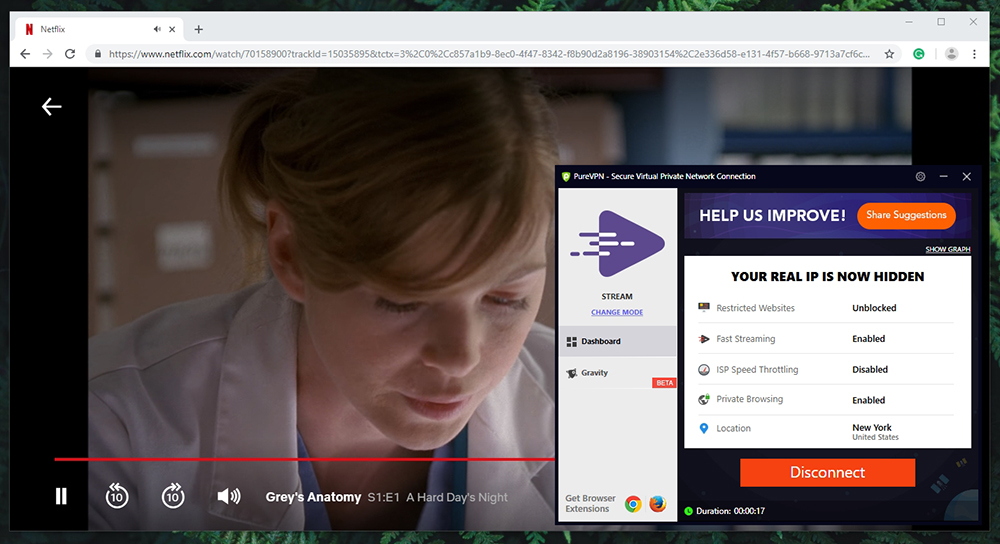The width and height of the screenshot is (1000, 544).
Task: View site padlock security info
Action: [98, 54]
